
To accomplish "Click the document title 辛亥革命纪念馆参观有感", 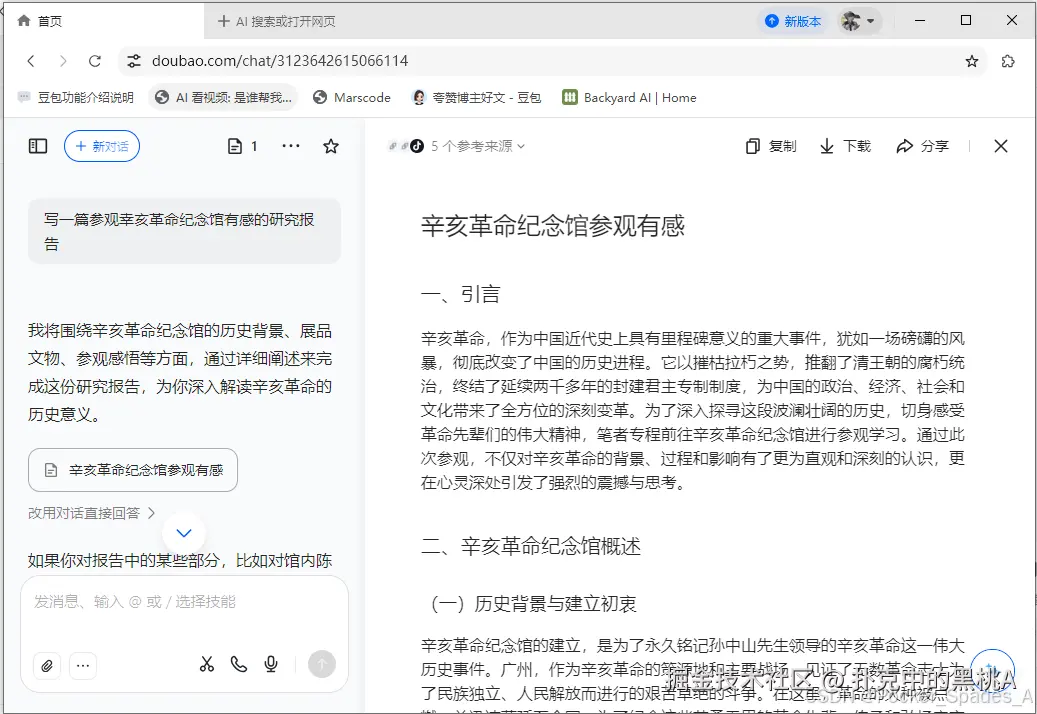I will tap(553, 226).
